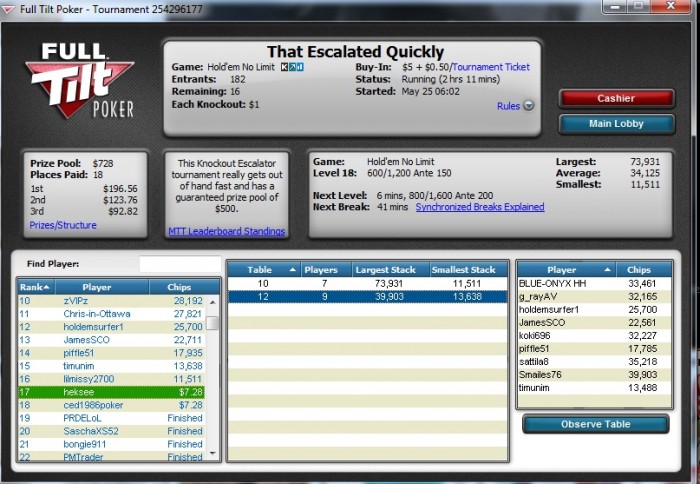700x484 pixels.
Task: Select finished player PRDELoL
Action: tap(112, 418)
